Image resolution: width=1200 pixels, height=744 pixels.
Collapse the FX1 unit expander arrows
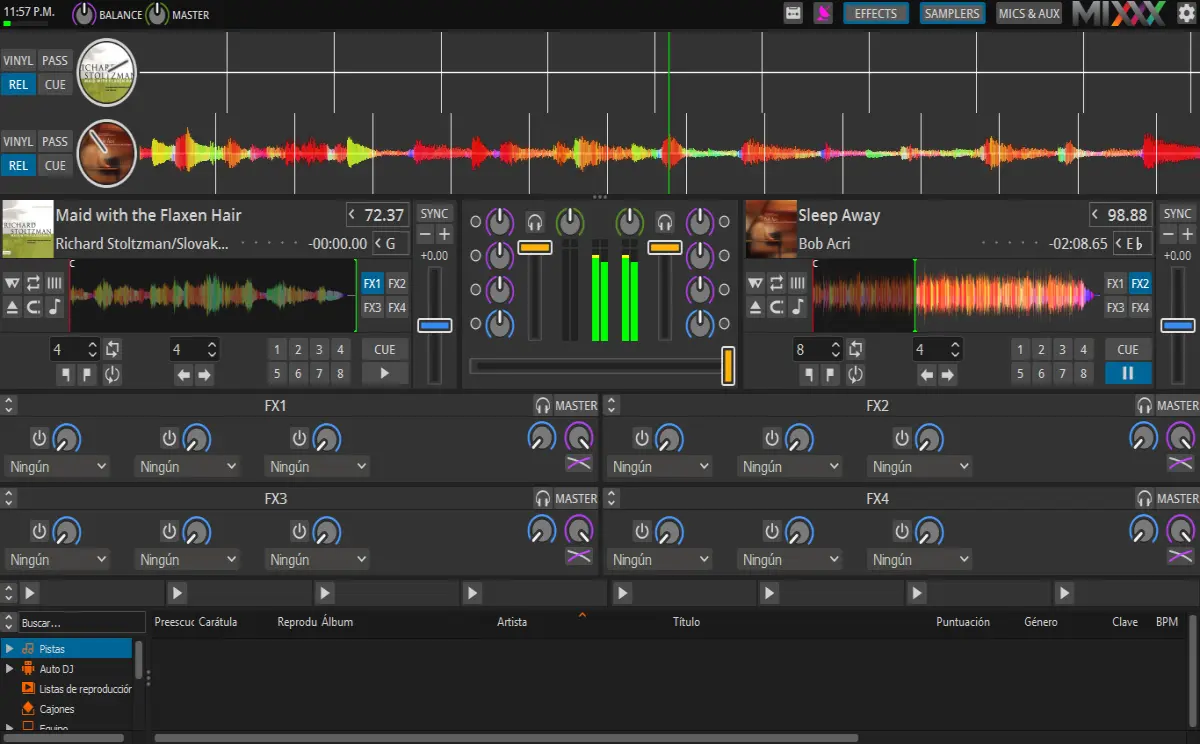point(9,406)
